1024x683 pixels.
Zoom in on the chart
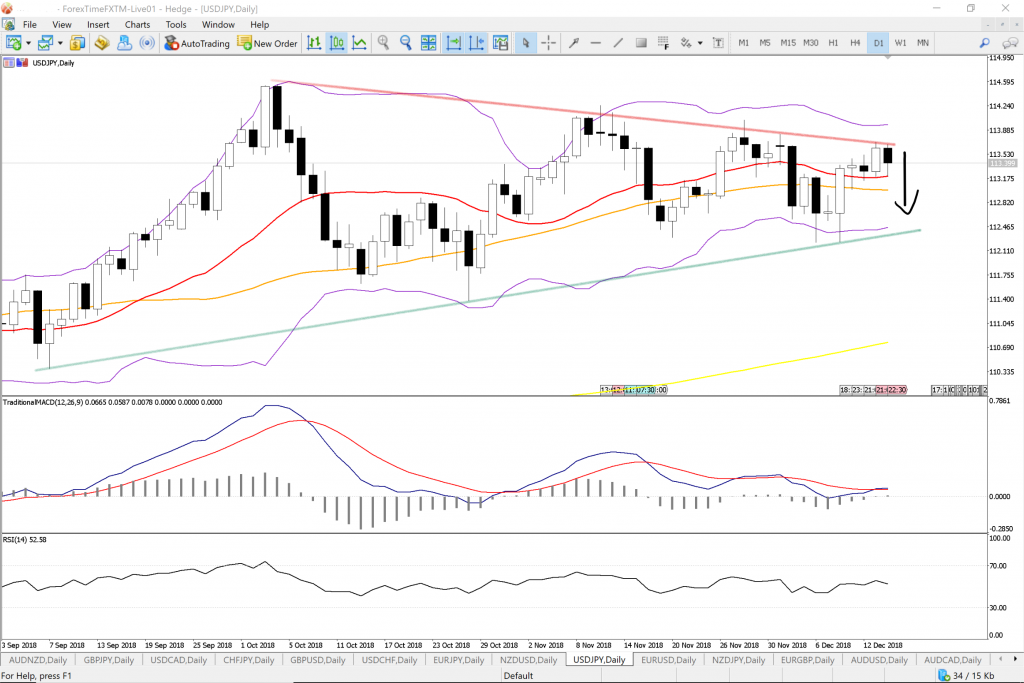pos(384,43)
